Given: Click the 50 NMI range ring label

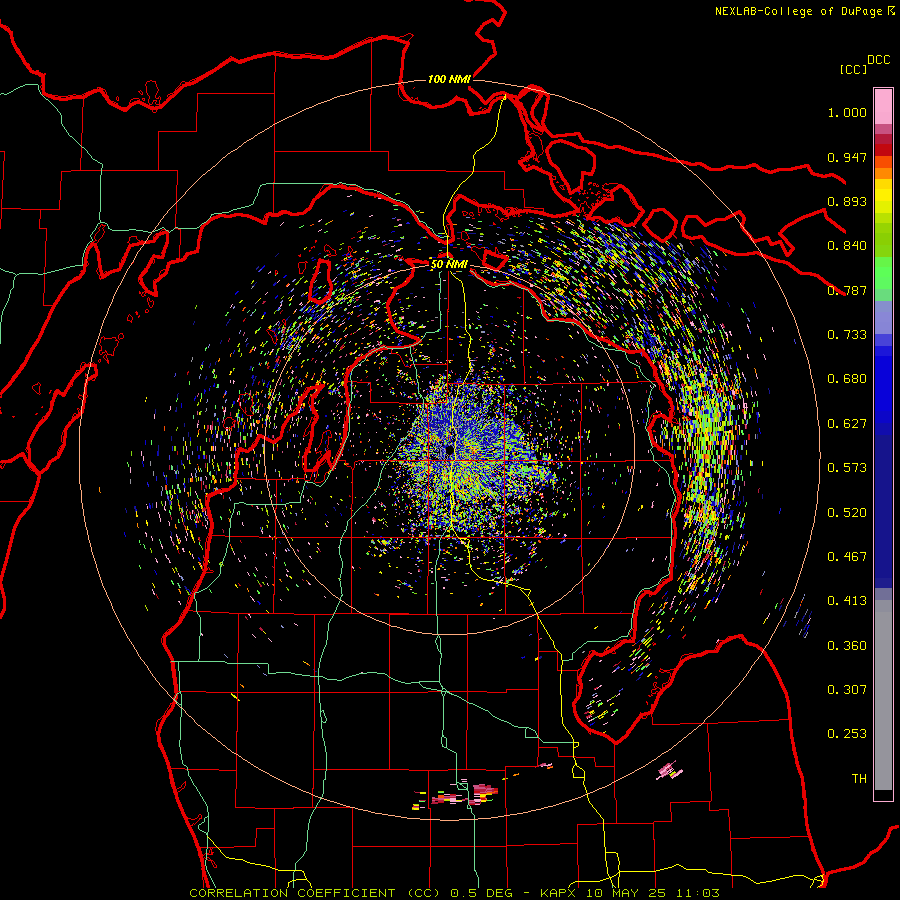Looking at the screenshot, I should (x=449, y=264).
